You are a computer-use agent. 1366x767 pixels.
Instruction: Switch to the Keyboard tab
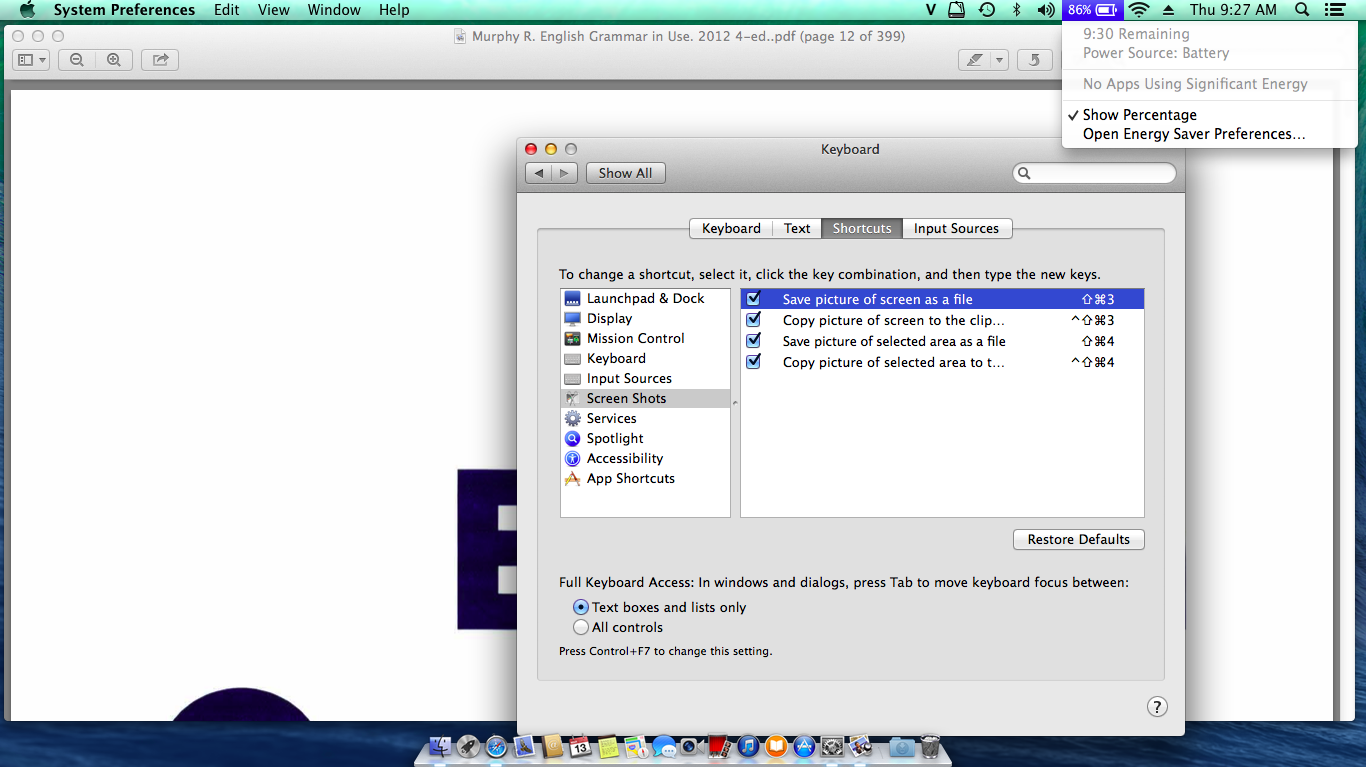[731, 228]
